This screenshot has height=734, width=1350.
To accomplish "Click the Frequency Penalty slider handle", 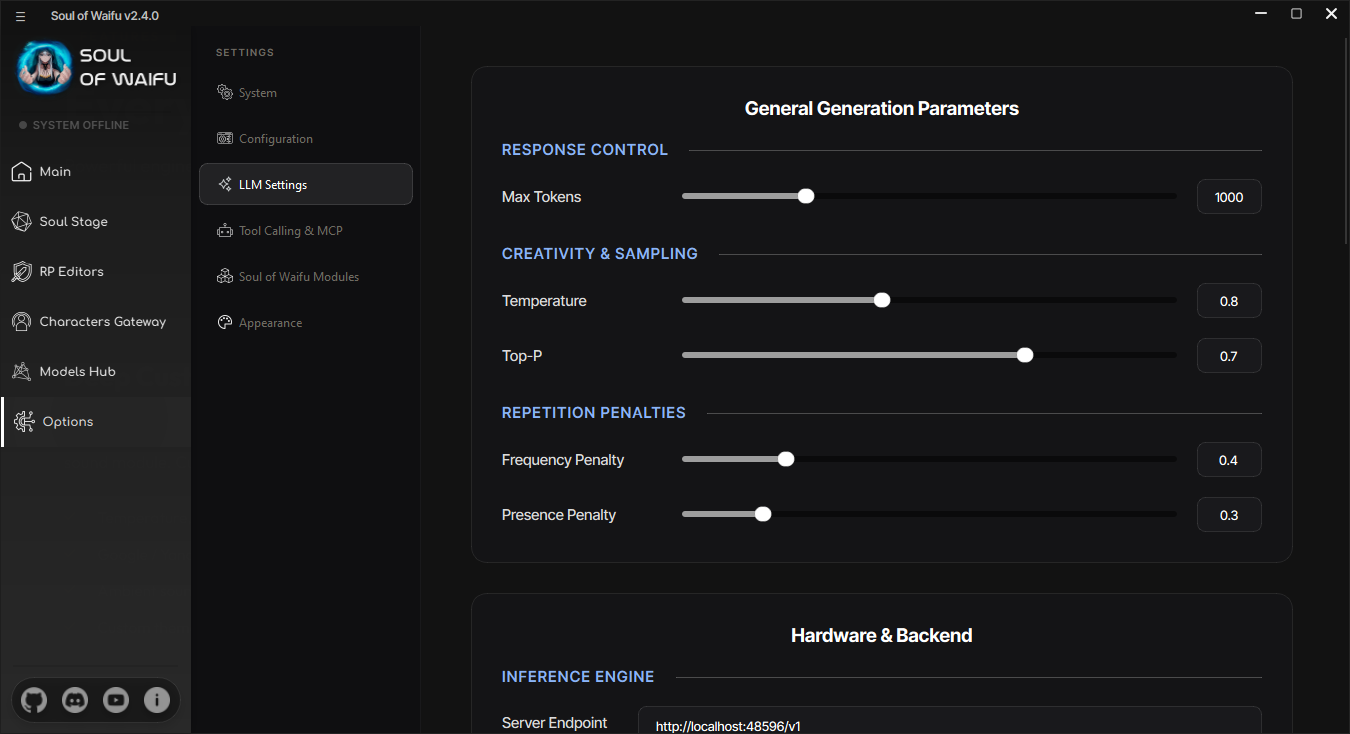I will 786,459.
